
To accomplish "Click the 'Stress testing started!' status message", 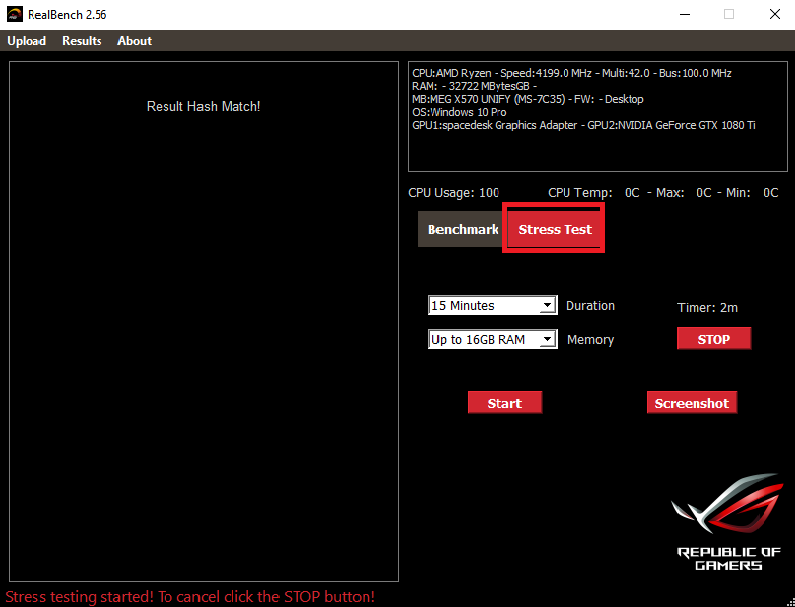I will (x=190, y=596).
